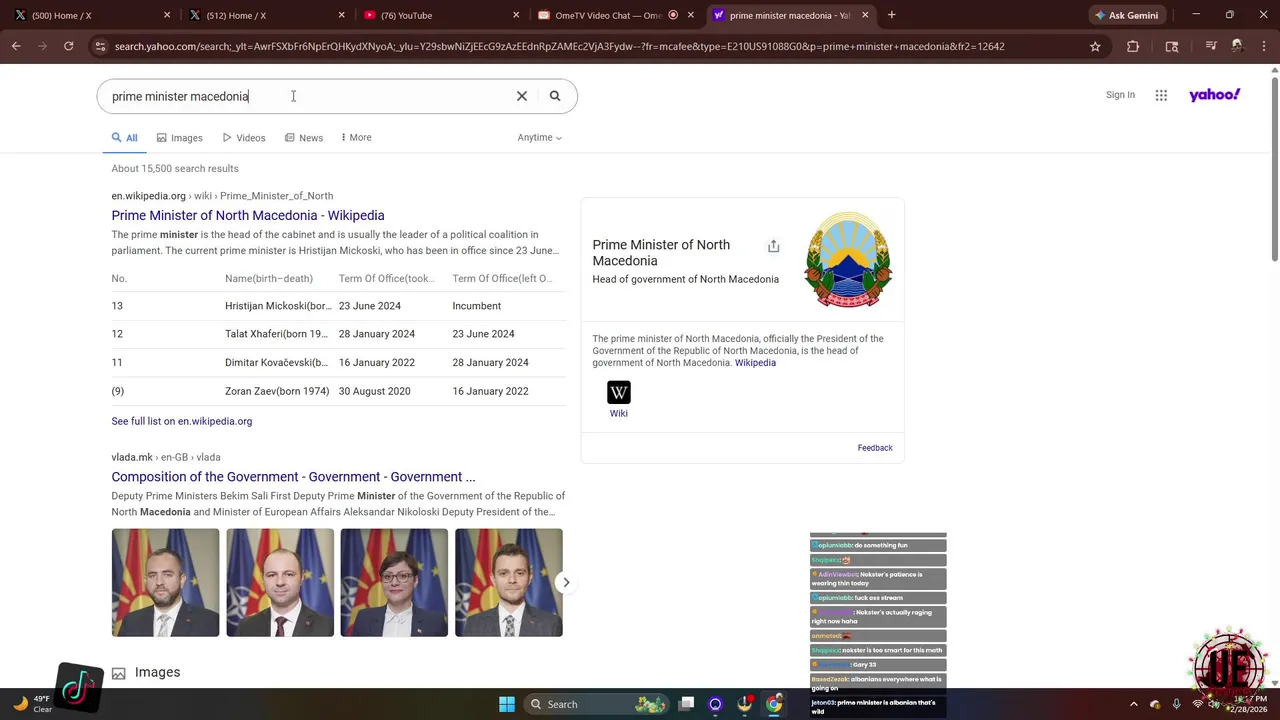Screen dimensions: 1280x720
Task: Select the News search tab
Action: pos(304,138)
